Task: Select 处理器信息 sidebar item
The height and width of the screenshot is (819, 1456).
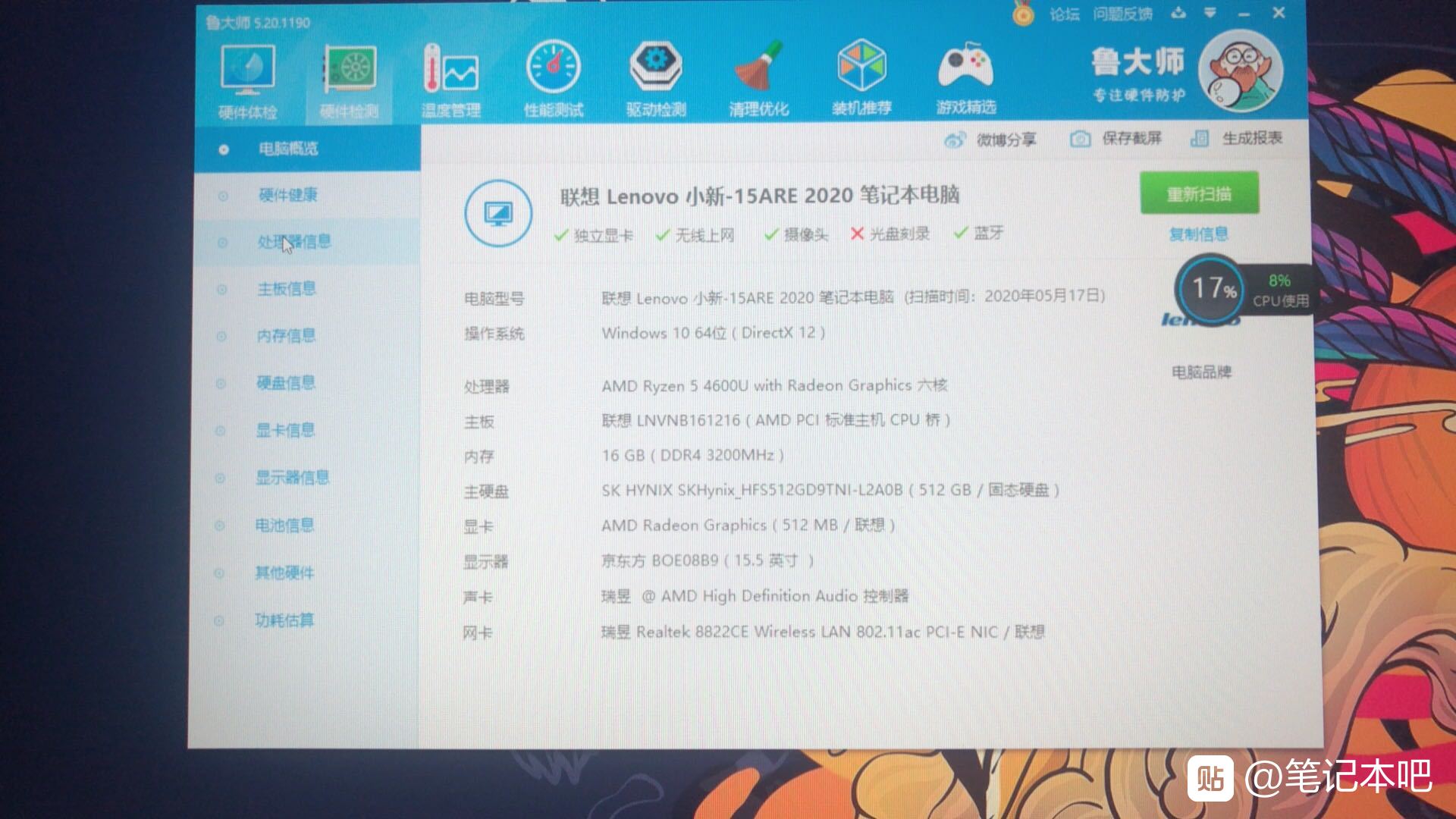Action: coord(307,242)
